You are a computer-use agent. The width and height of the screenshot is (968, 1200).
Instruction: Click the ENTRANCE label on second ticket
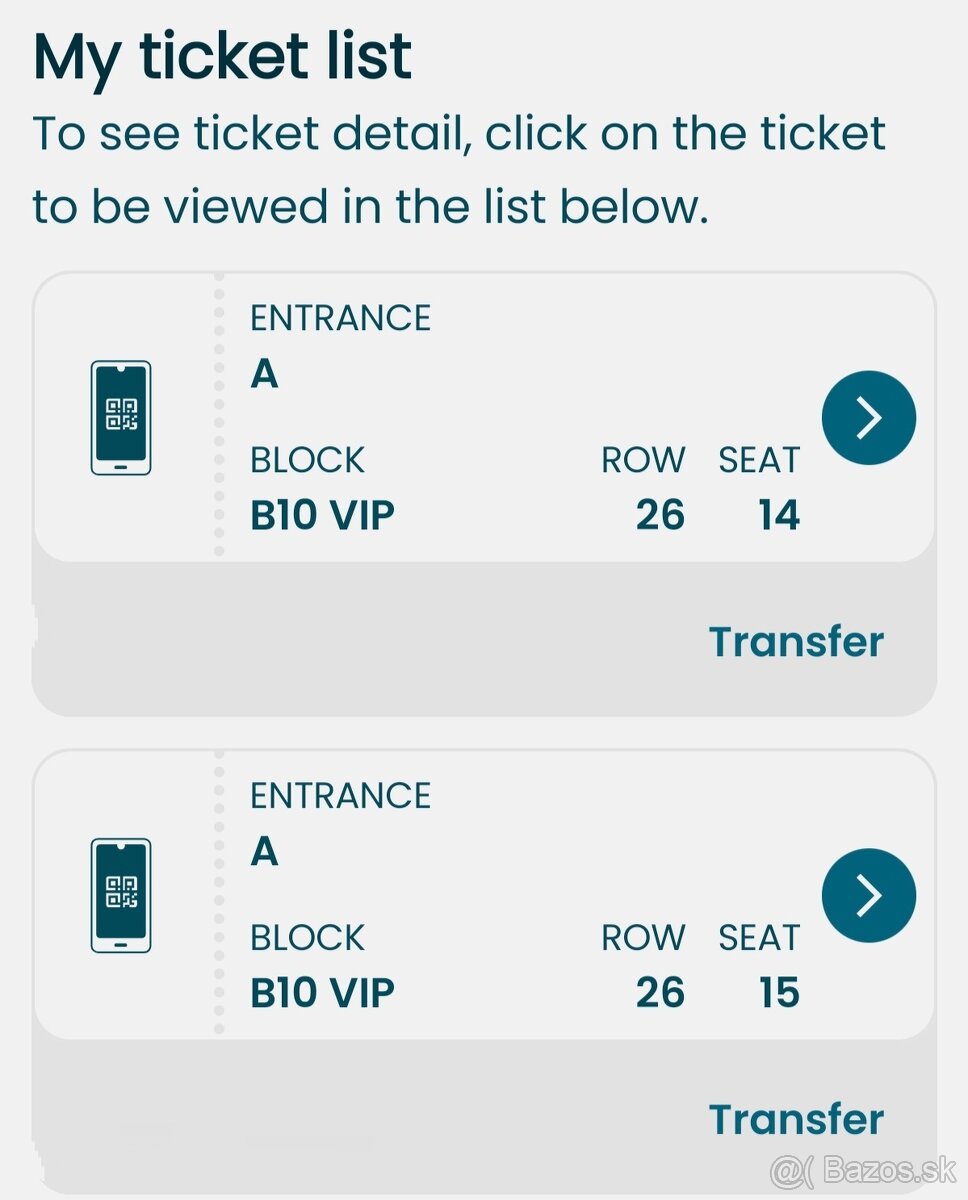(340, 796)
